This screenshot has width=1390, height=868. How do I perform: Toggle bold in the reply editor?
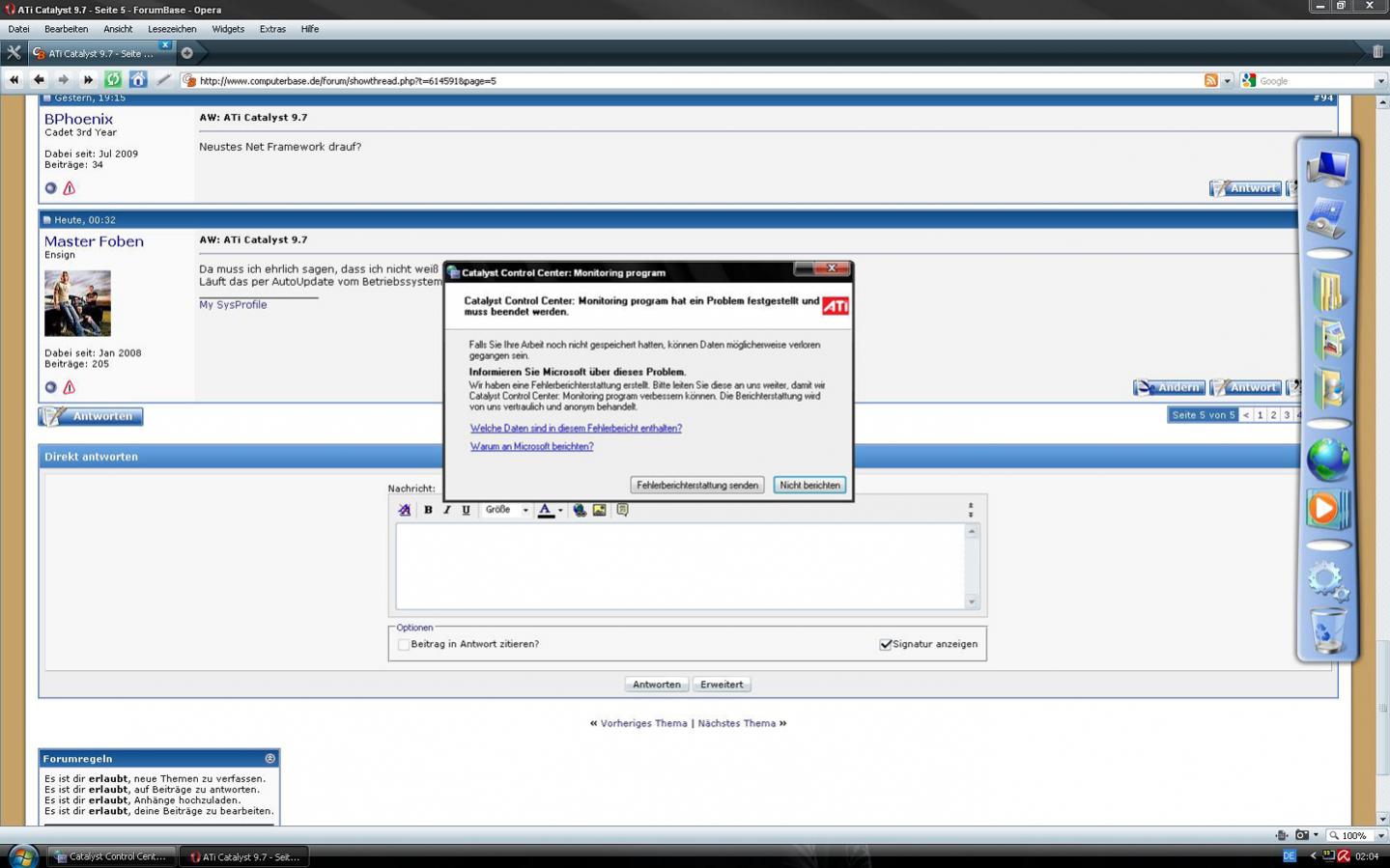pyautogui.click(x=428, y=510)
